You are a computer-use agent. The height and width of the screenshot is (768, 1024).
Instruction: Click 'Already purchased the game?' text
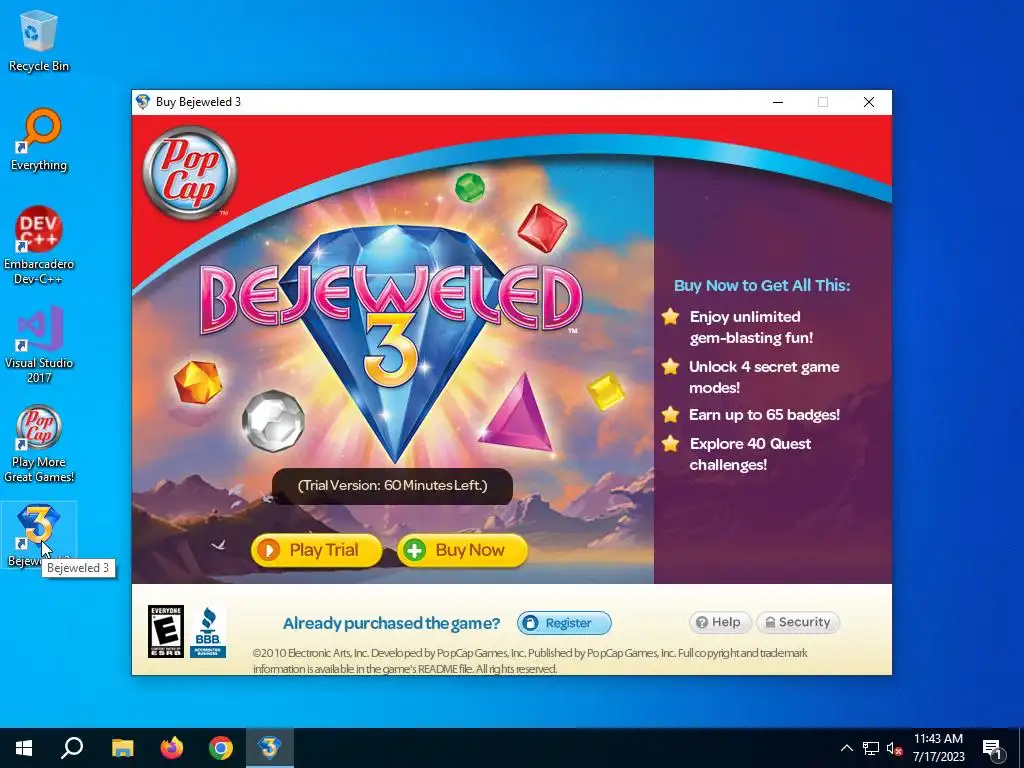click(391, 623)
